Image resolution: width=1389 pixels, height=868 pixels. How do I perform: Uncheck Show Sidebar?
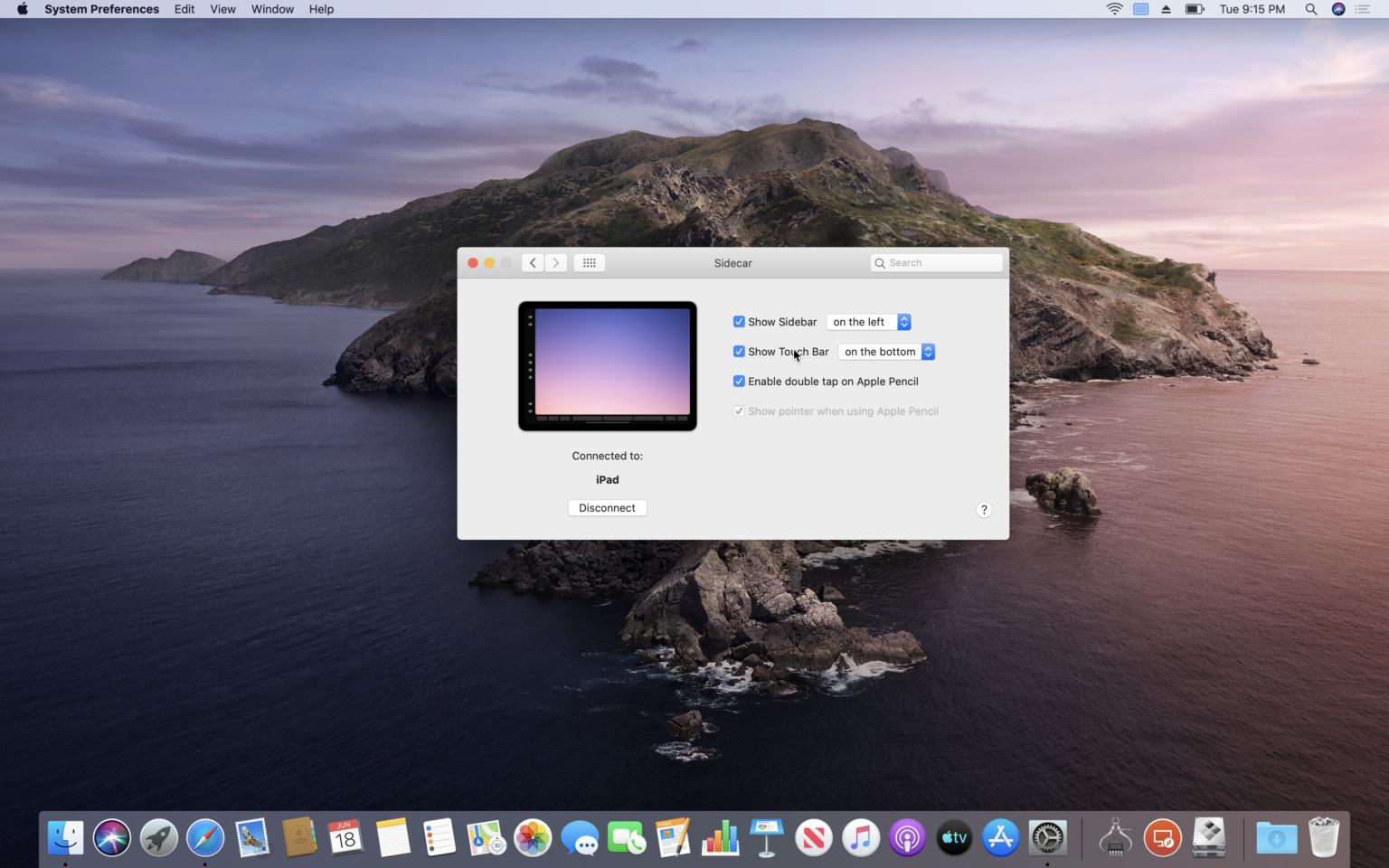pyautogui.click(x=739, y=321)
